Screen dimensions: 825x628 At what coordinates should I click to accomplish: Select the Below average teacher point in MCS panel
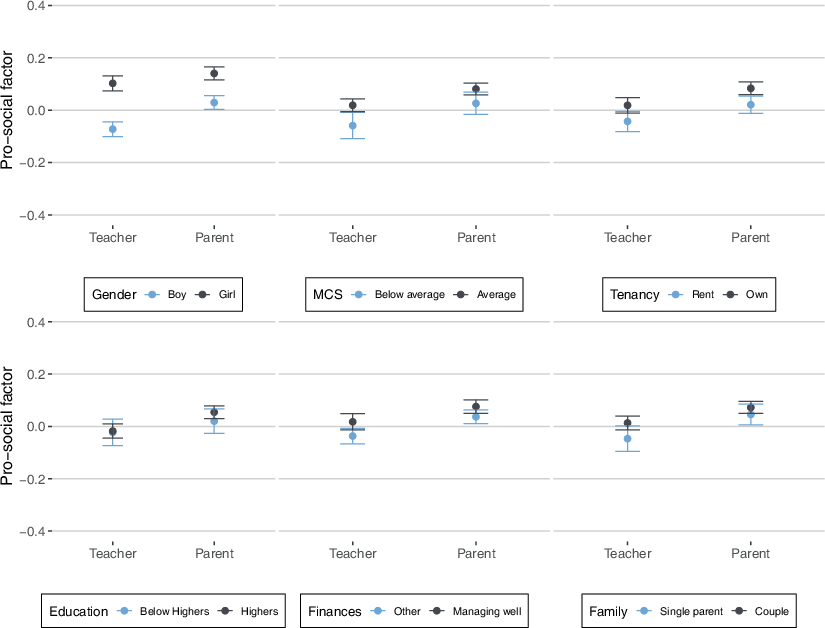(x=353, y=125)
